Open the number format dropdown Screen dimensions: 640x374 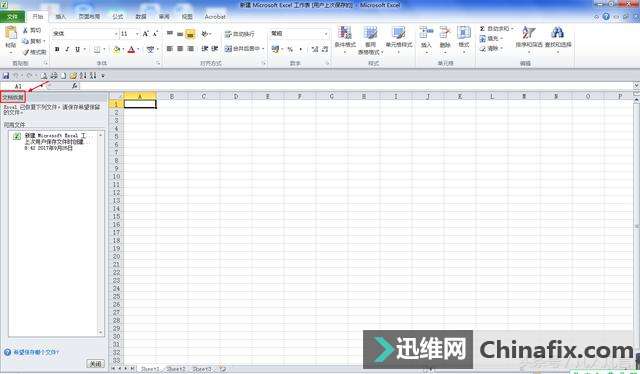coord(326,33)
